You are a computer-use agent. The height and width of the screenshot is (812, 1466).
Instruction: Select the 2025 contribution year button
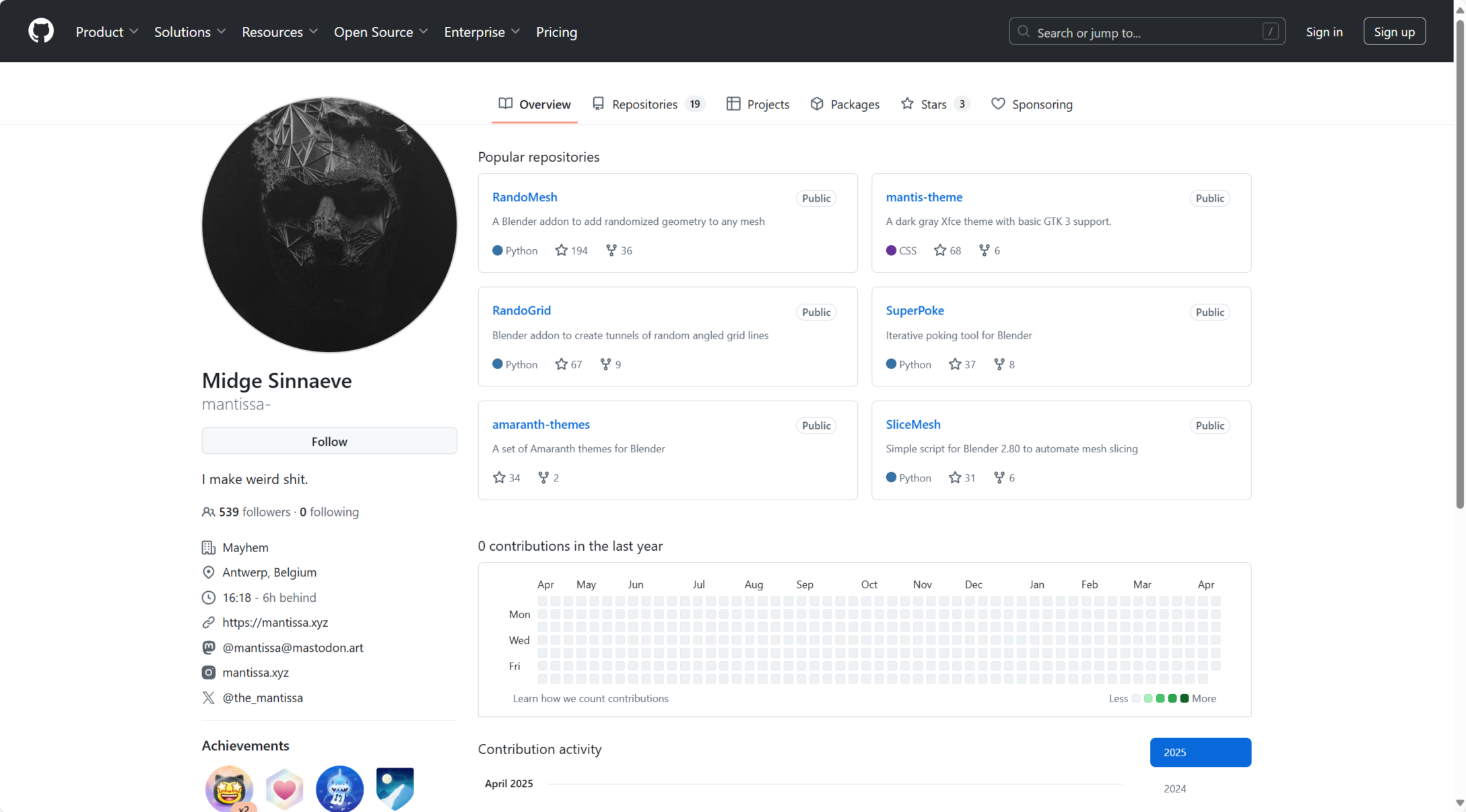pos(1200,752)
